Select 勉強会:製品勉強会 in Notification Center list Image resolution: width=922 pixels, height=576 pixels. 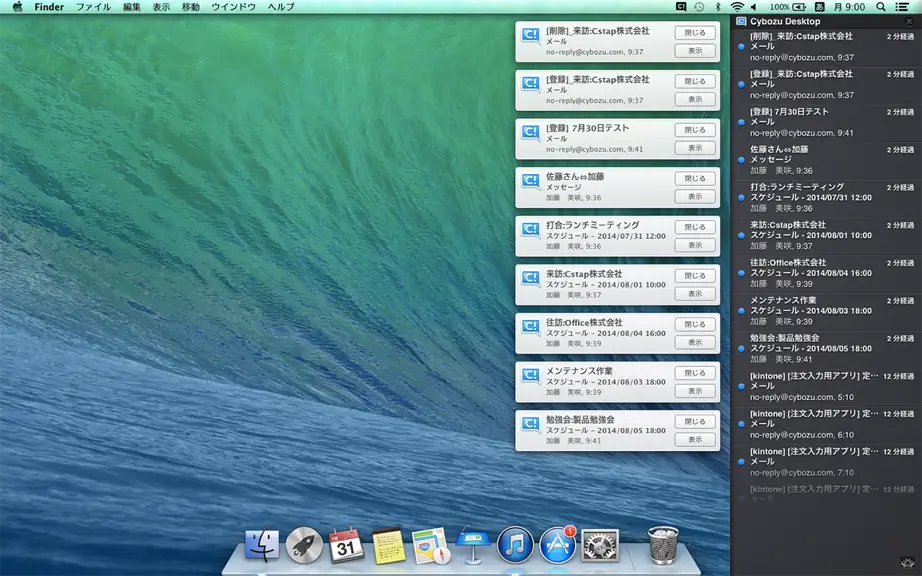826,349
